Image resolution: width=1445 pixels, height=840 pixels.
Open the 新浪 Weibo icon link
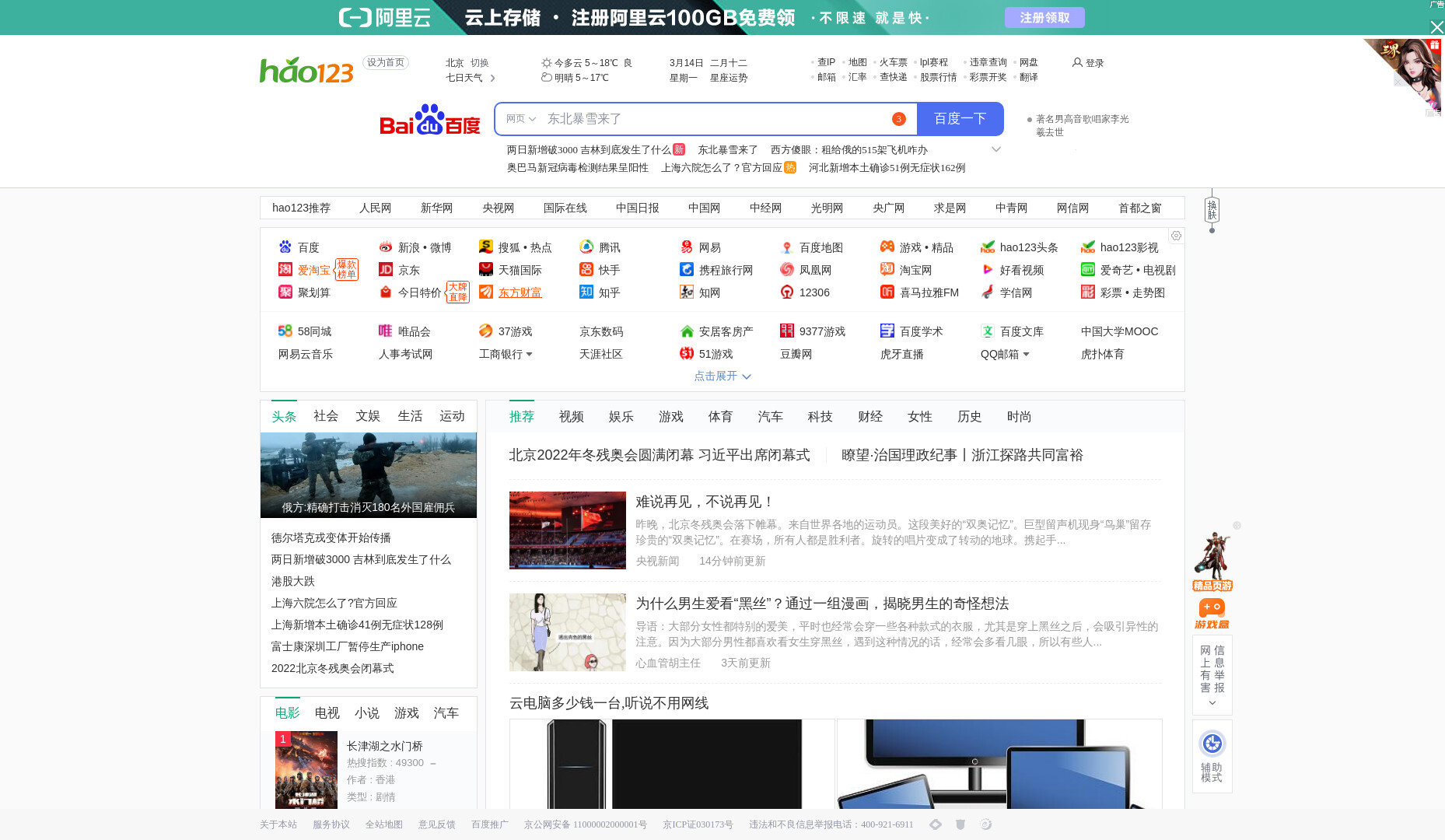point(386,247)
